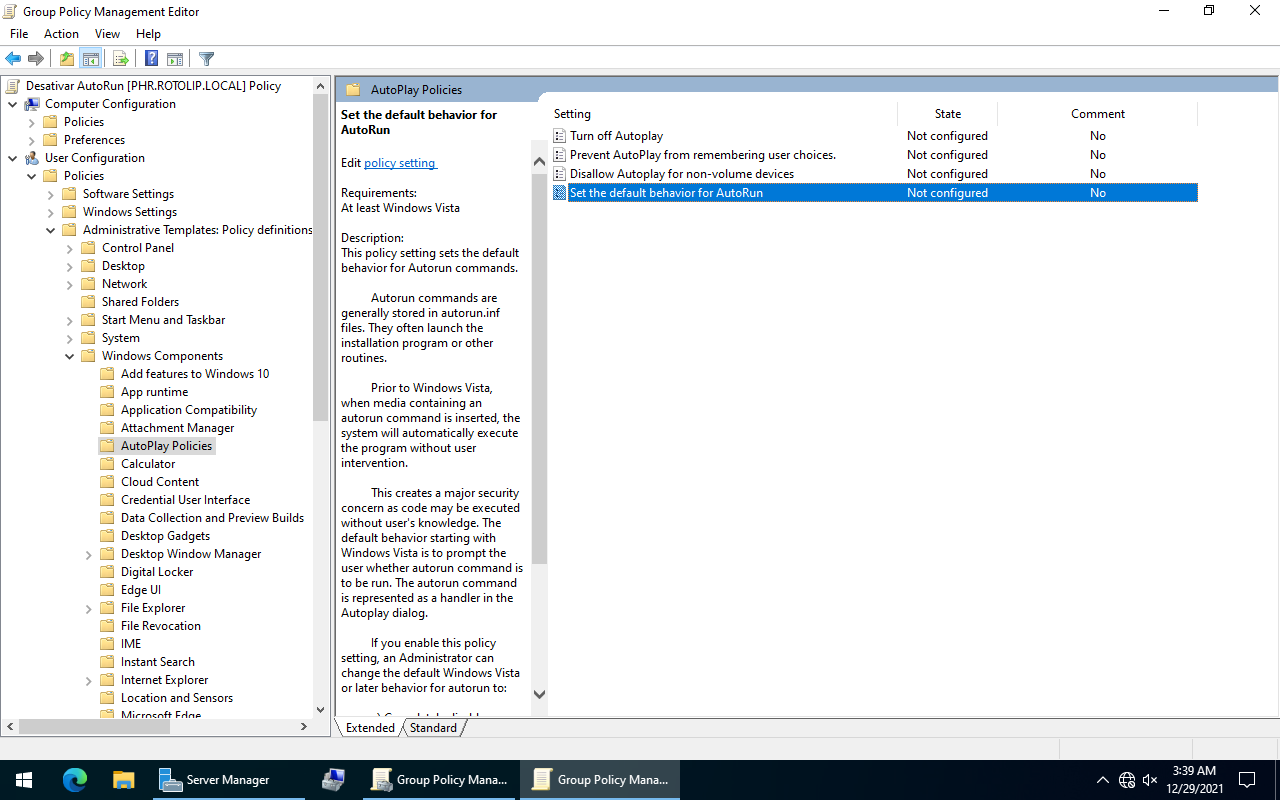The width and height of the screenshot is (1280, 800).
Task: Click the Forward navigation arrow
Action: tap(36, 58)
